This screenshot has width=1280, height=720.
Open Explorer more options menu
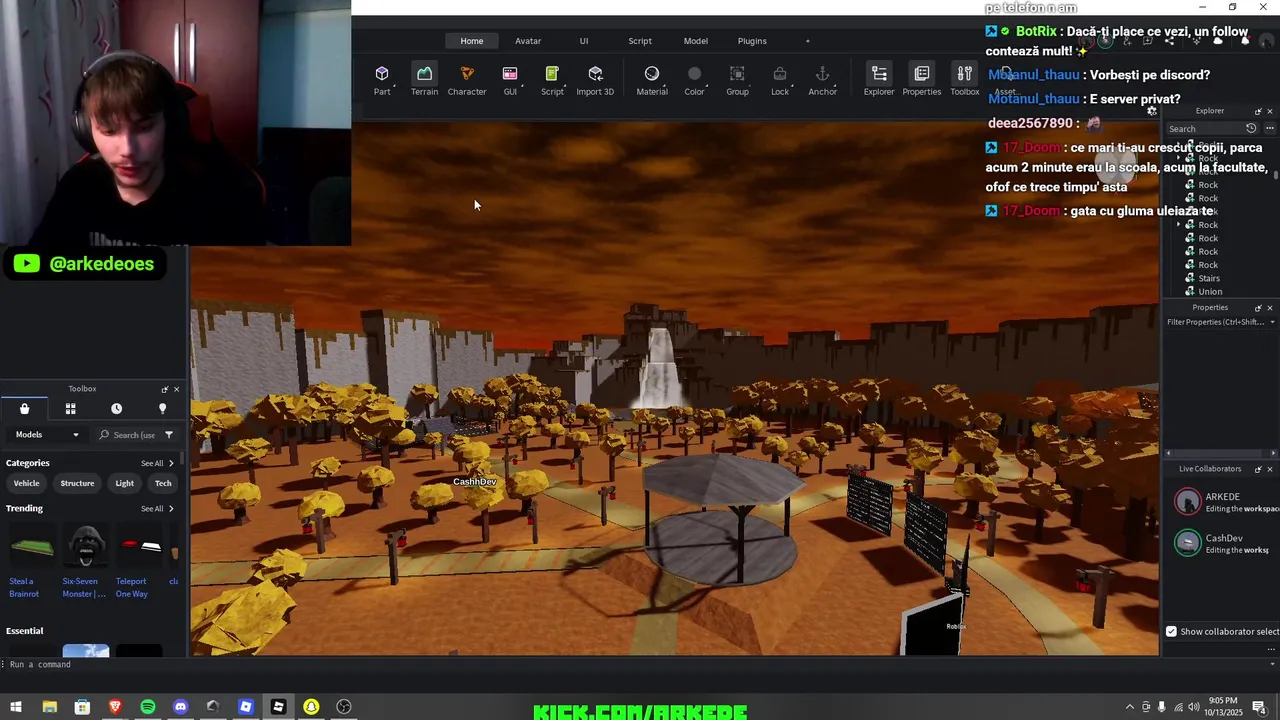point(1270,128)
